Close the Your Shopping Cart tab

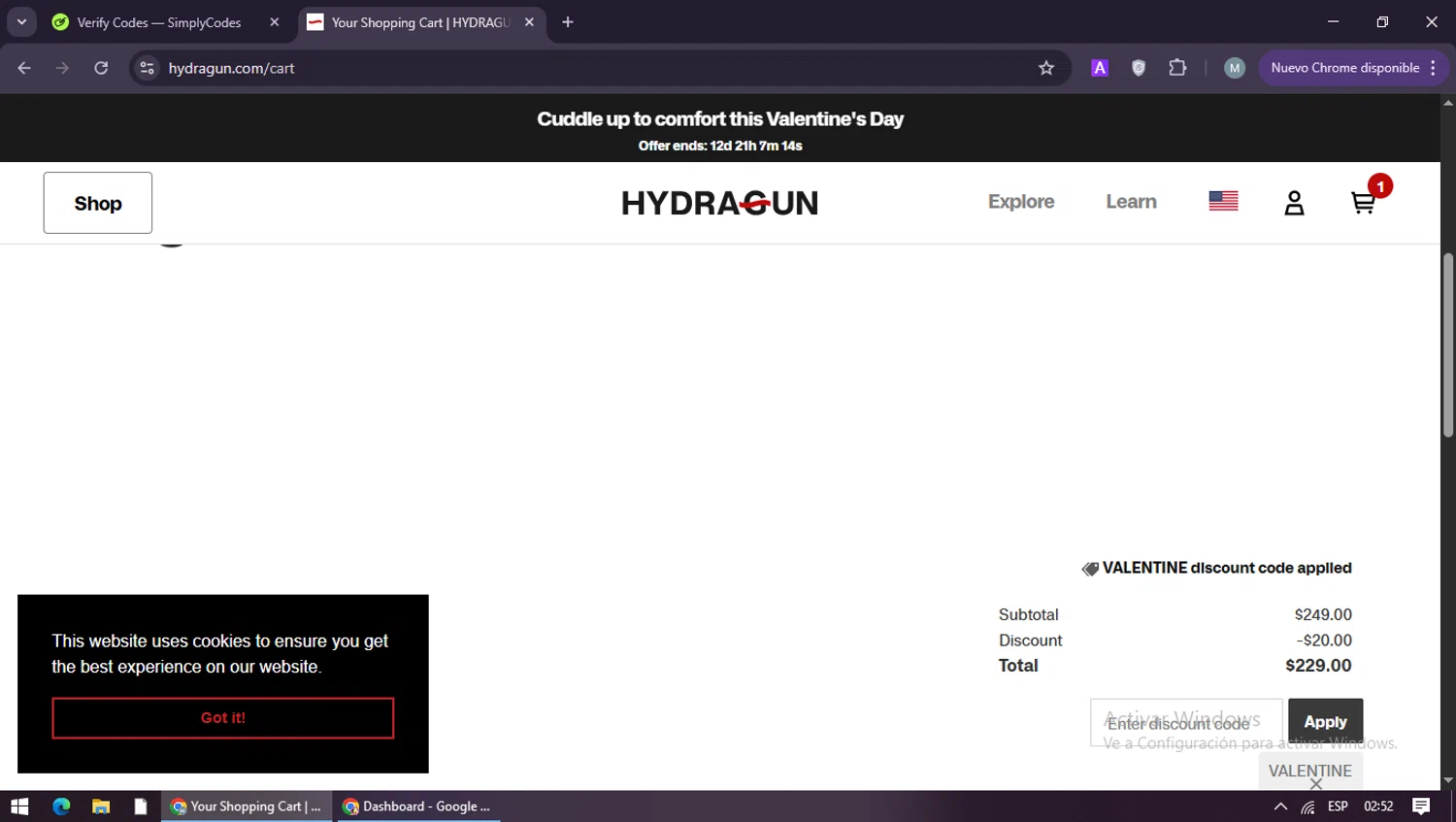529,22
